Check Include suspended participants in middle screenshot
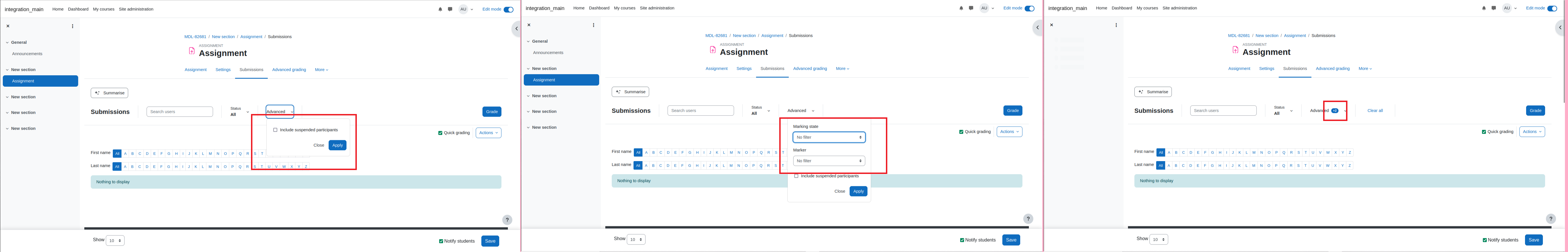This screenshot has width=1568, height=252. pos(796,176)
